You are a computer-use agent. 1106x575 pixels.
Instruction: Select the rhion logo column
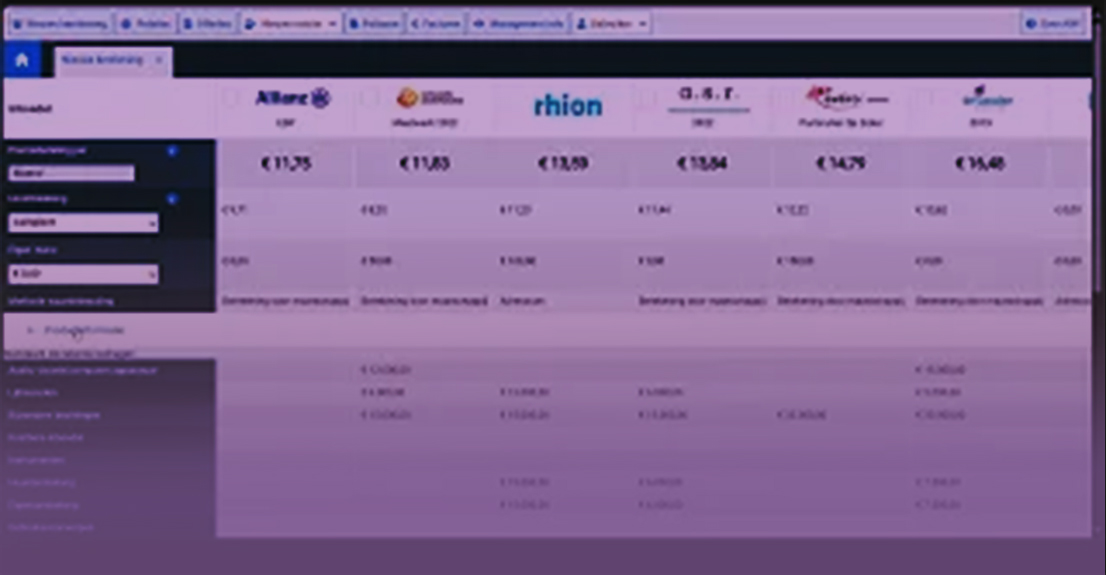coord(568,106)
